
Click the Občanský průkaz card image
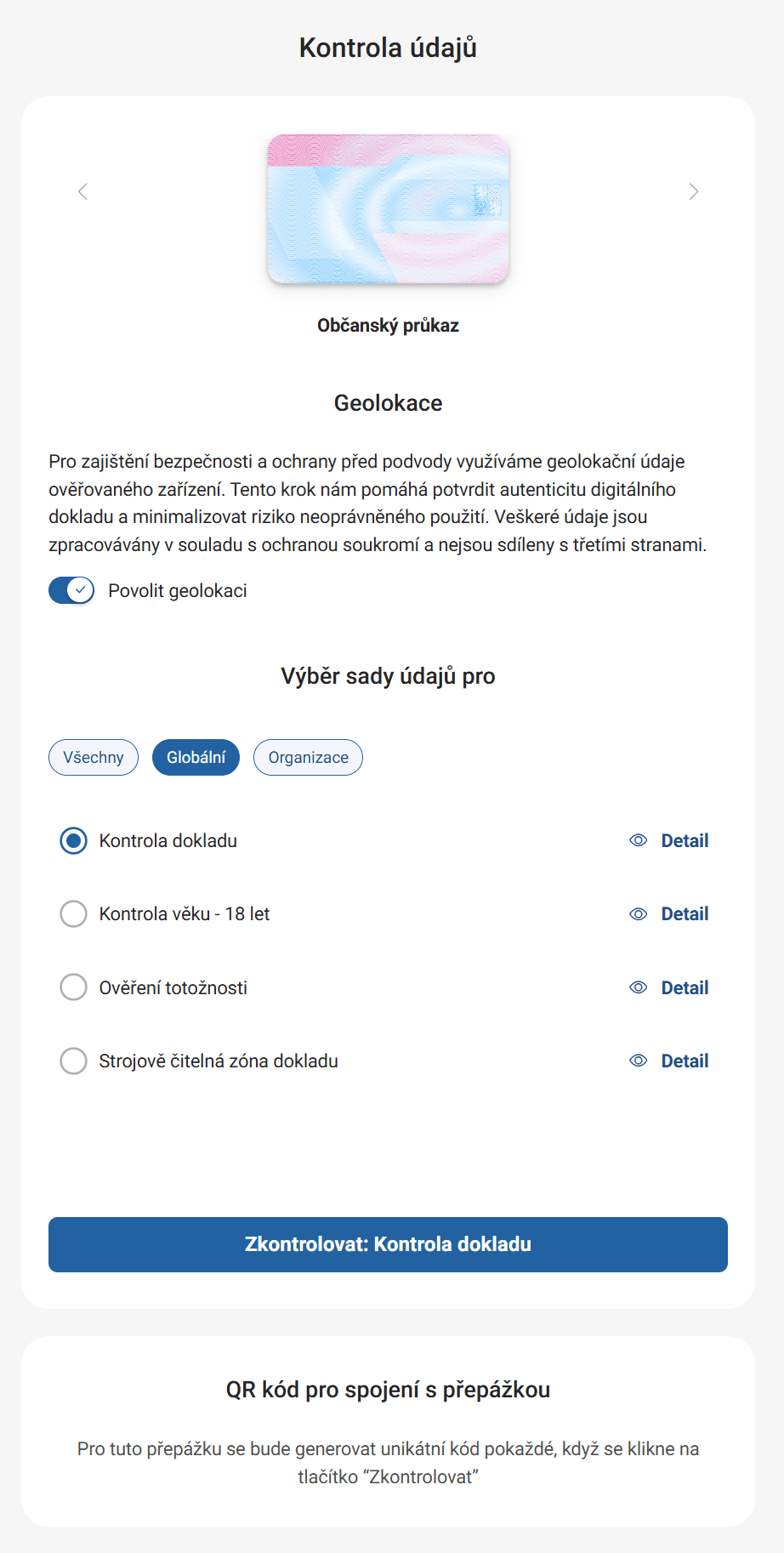388,209
